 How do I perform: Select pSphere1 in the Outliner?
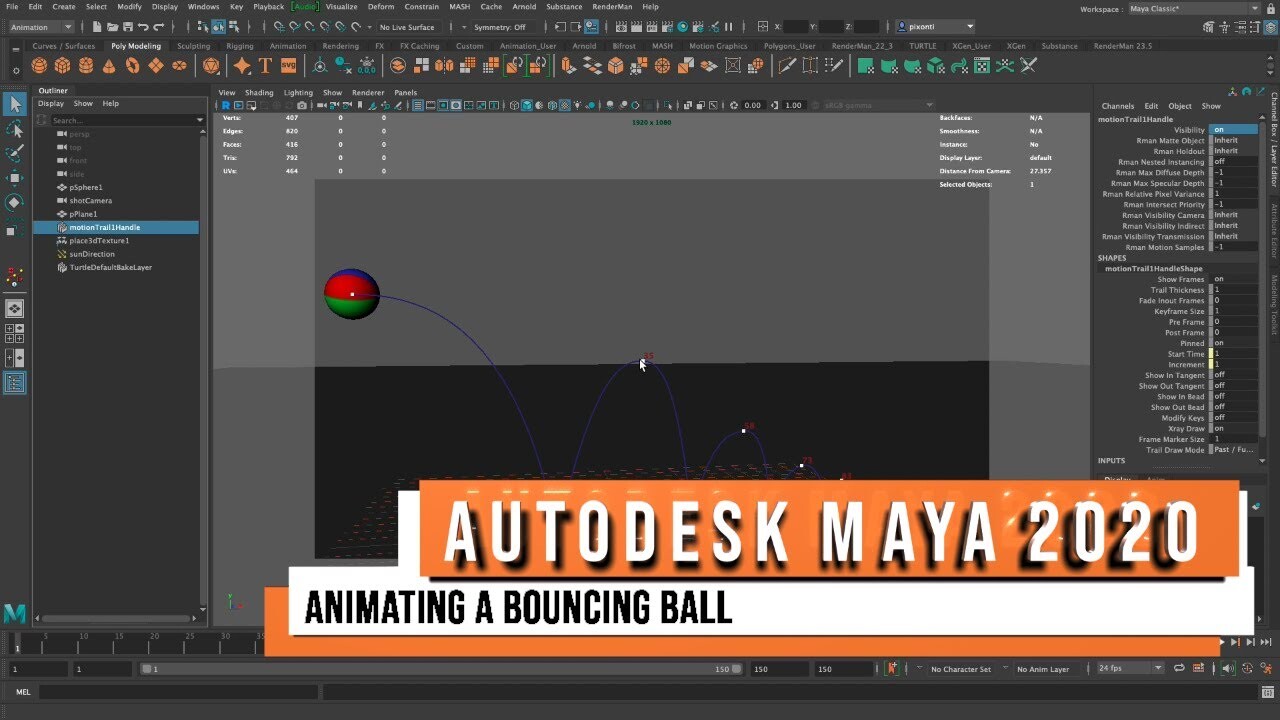(87, 187)
